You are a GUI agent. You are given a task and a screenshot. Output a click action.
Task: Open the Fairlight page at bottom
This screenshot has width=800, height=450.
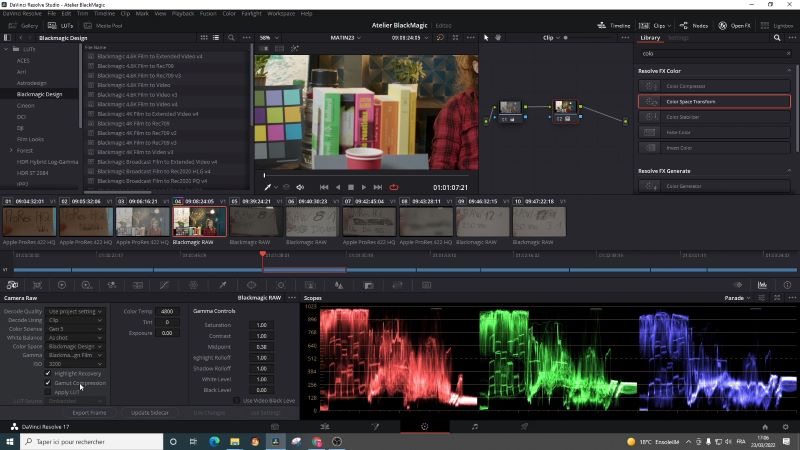[474, 427]
